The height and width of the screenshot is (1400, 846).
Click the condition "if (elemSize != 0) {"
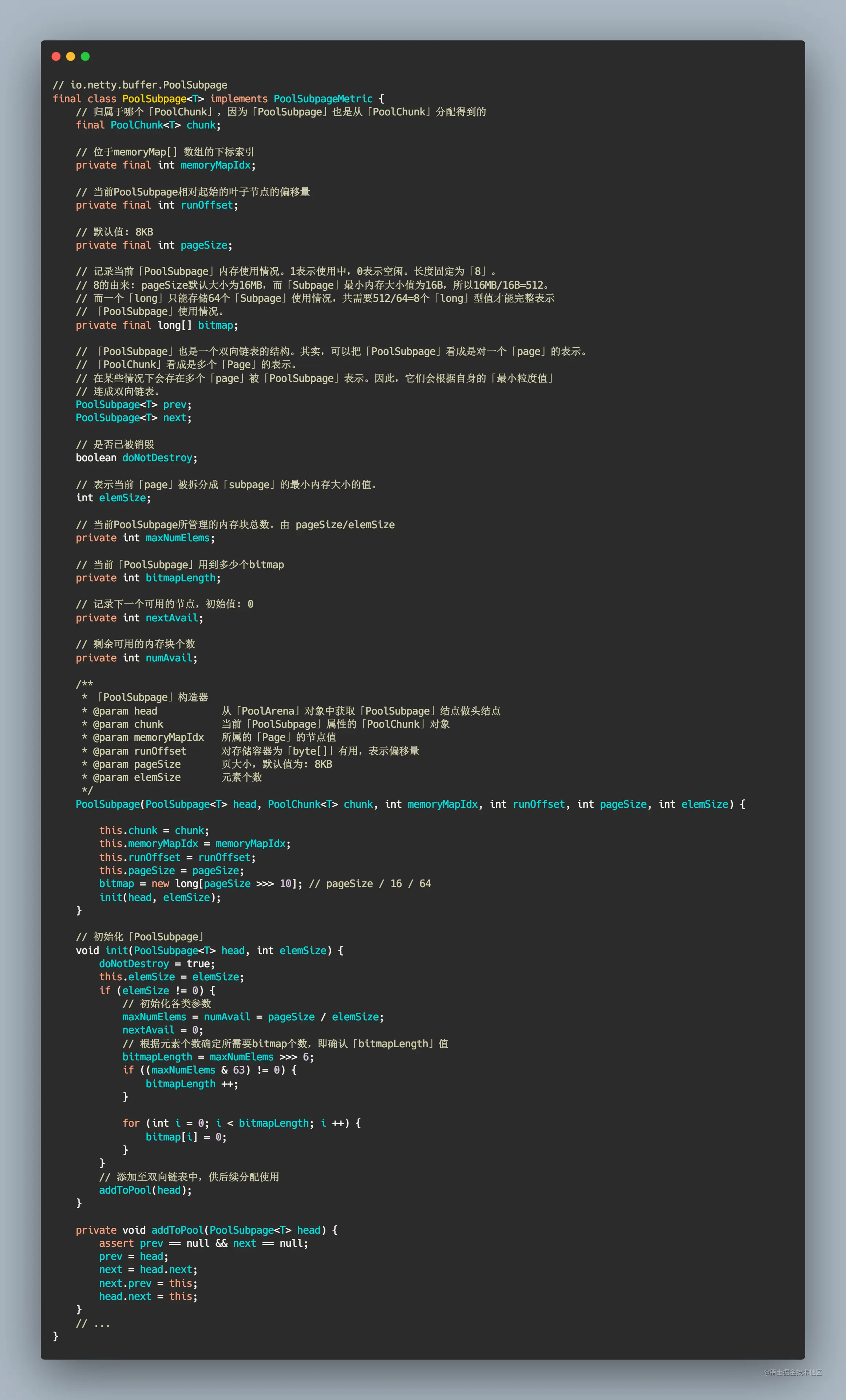tap(157, 990)
